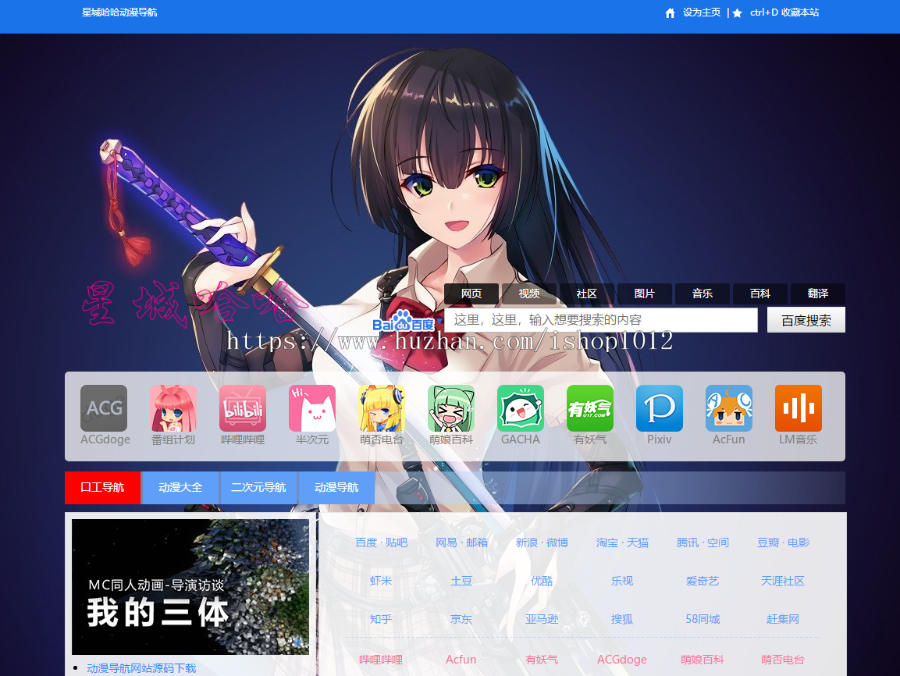Open the 58同城 link
The height and width of the screenshot is (676, 900).
[703, 619]
